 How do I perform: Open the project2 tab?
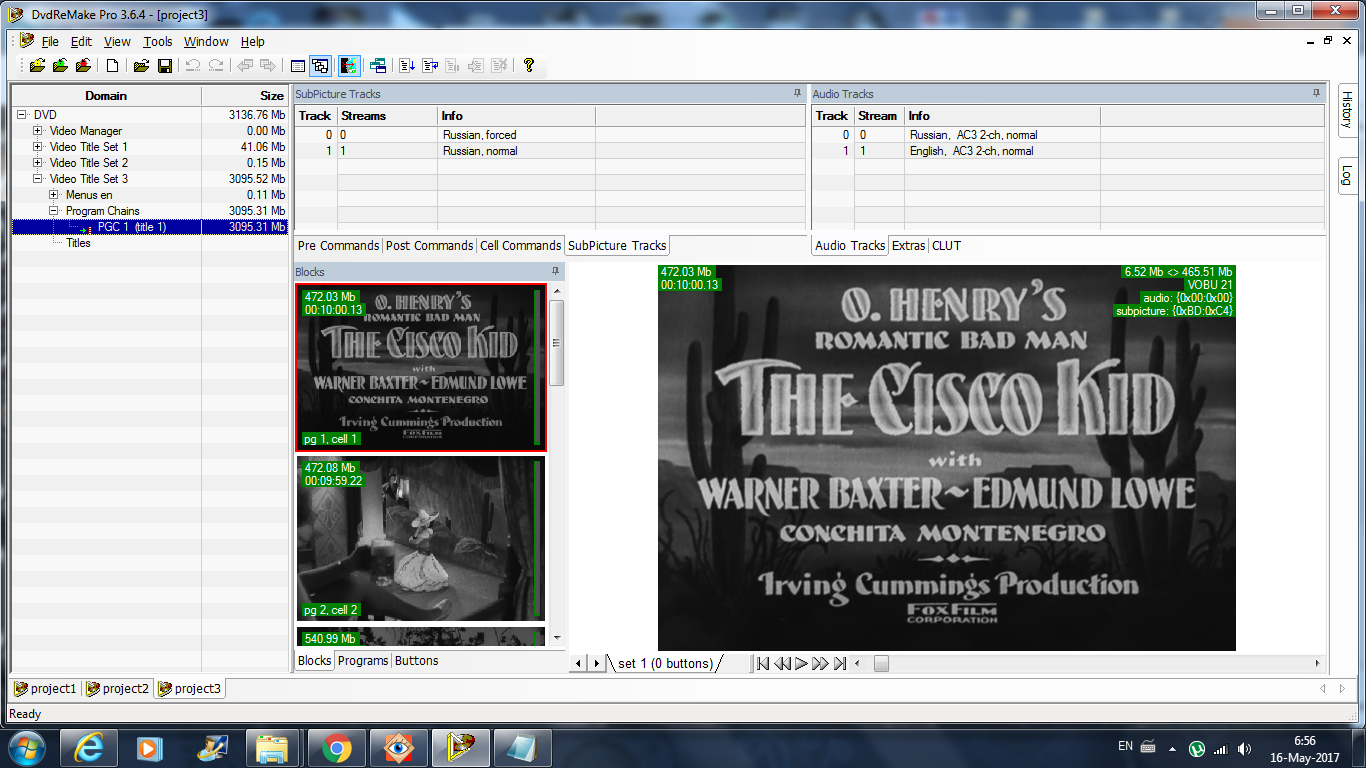tap(117, 688)
